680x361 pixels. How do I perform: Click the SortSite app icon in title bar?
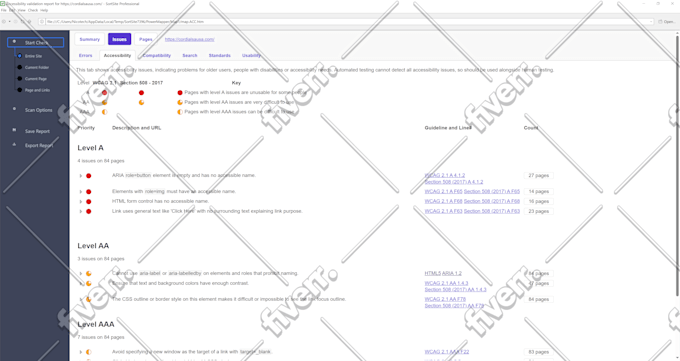pyautogui.click(x=3, y=3)
